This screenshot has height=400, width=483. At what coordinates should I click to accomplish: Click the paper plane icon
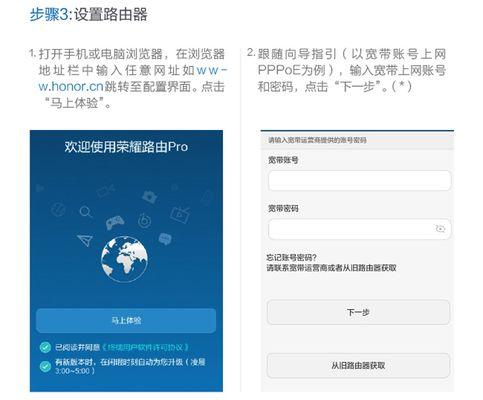tap(85, 240)
